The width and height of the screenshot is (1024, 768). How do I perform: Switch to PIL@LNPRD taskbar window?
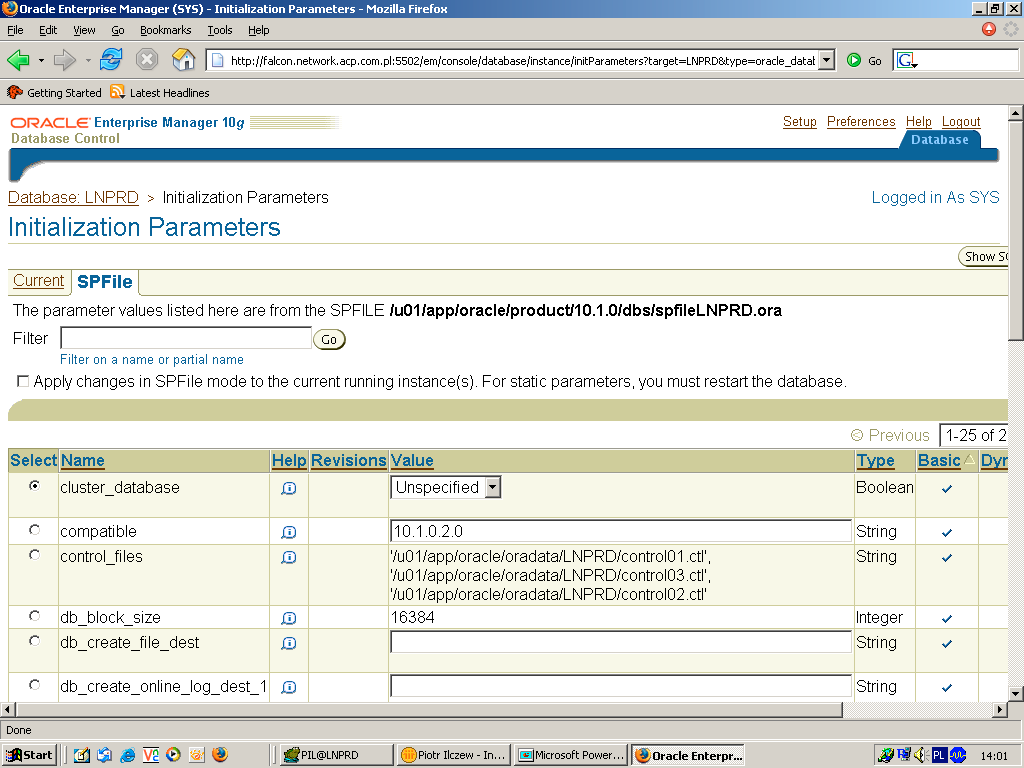337,755
